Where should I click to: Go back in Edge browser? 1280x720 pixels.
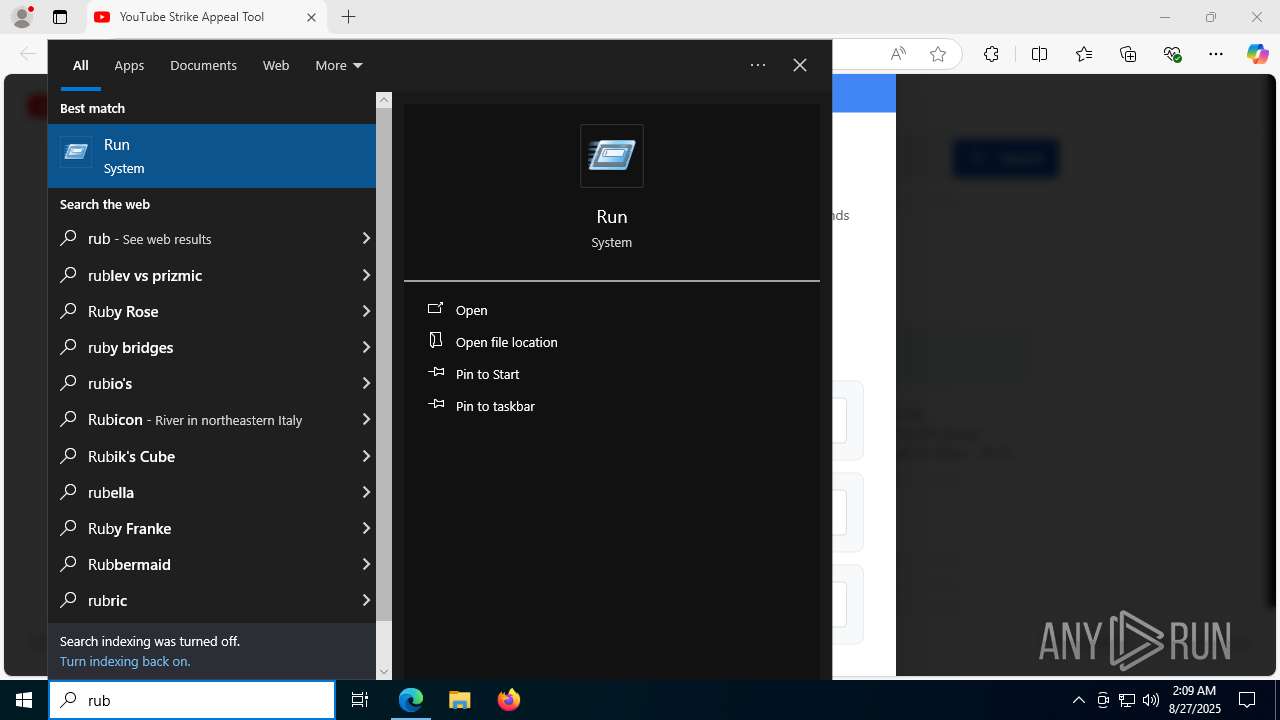[27, 54]
